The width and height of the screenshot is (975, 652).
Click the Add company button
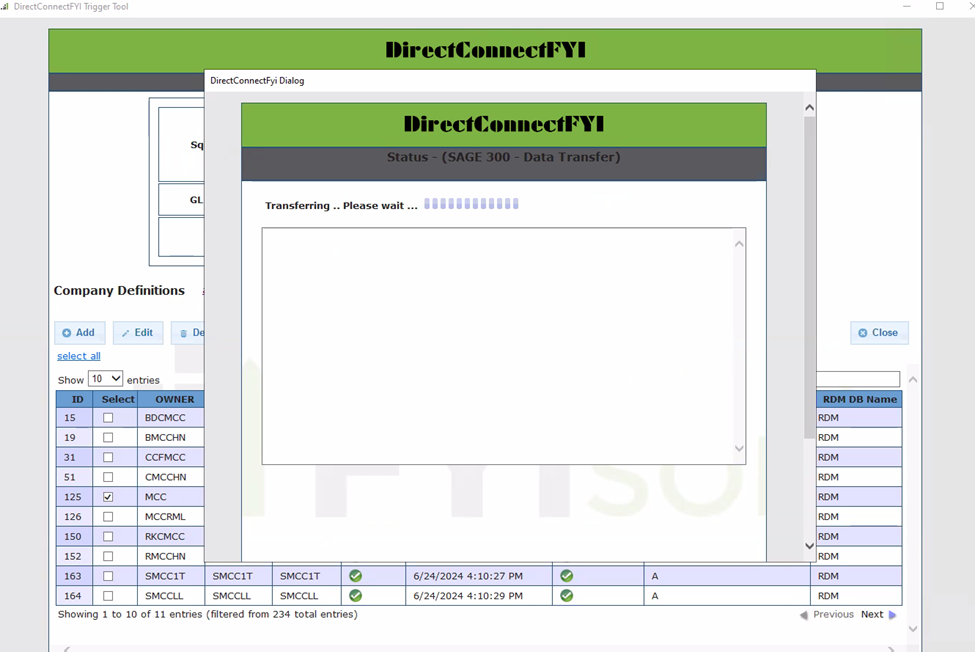click(80, 333)
